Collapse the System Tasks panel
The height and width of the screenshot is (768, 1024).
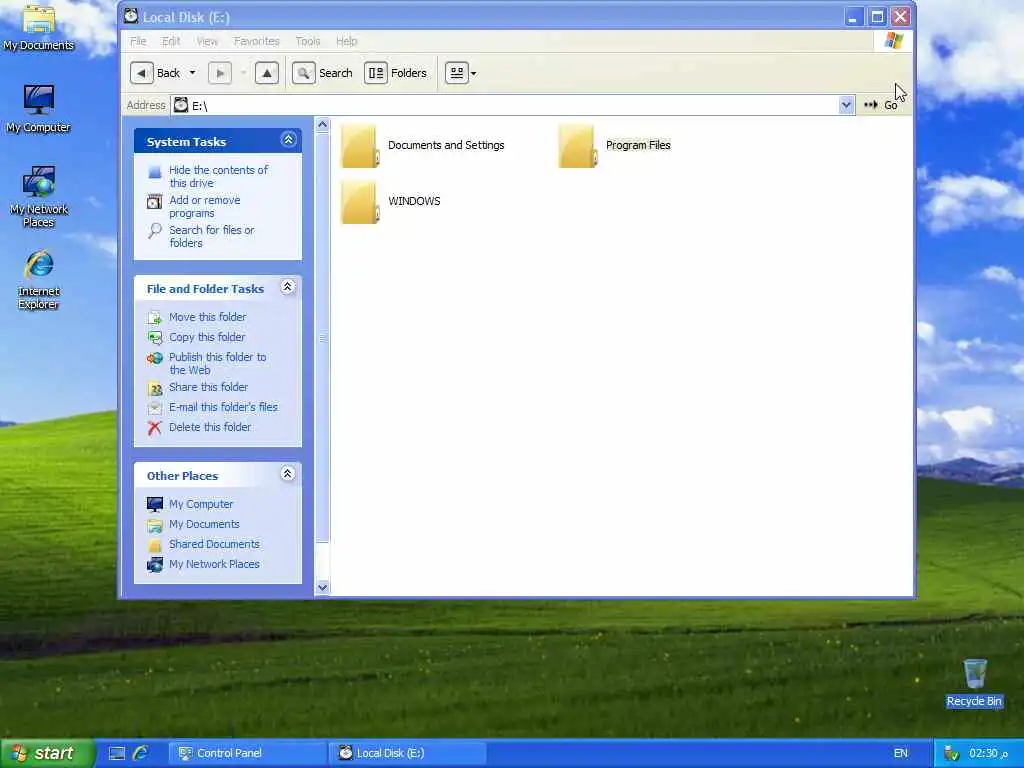click(288, 139)
